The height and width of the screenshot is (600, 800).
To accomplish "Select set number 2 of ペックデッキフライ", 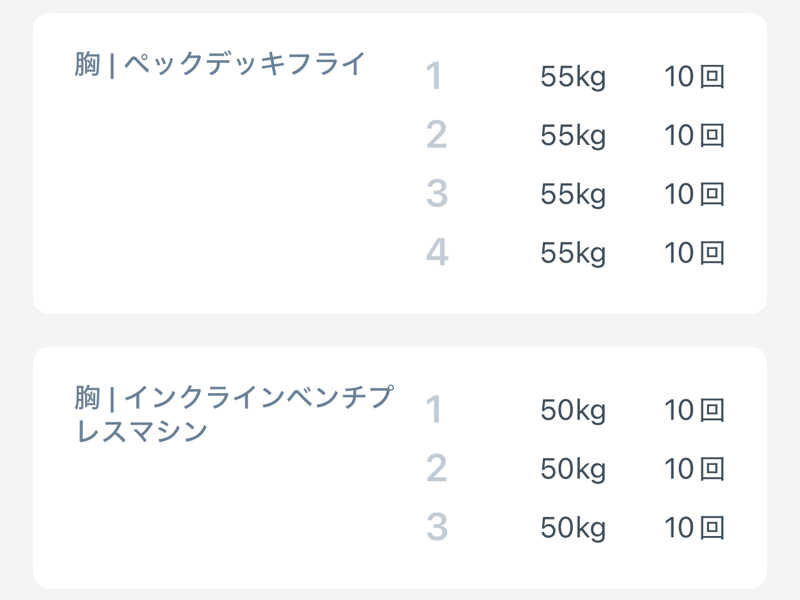I will [436, 135].
